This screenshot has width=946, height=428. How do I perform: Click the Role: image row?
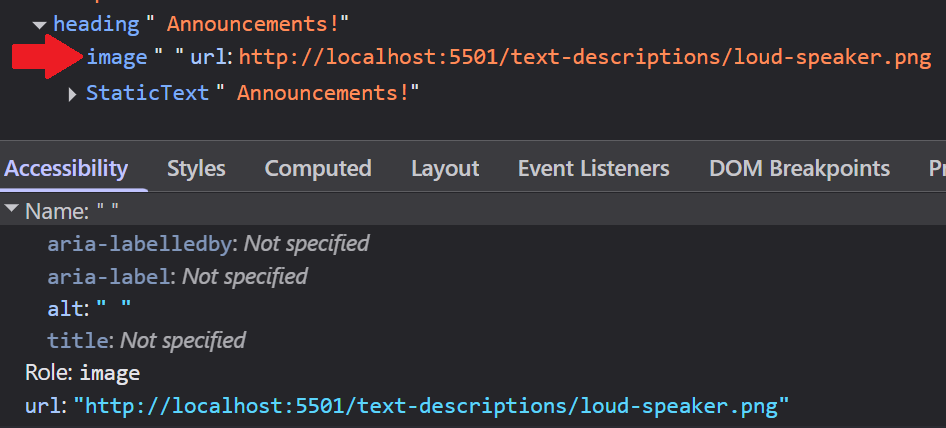coord(83,372)
